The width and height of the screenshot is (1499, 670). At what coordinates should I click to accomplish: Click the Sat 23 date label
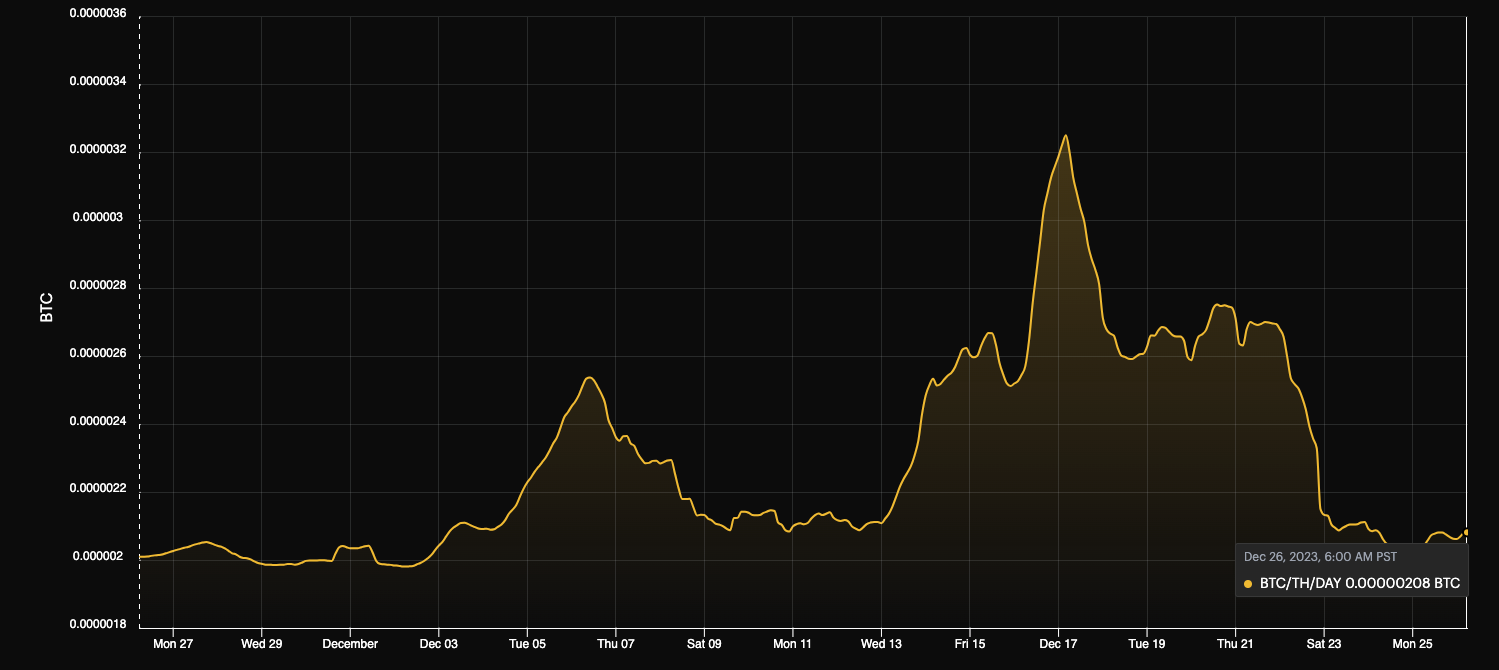coord(1324,644)
